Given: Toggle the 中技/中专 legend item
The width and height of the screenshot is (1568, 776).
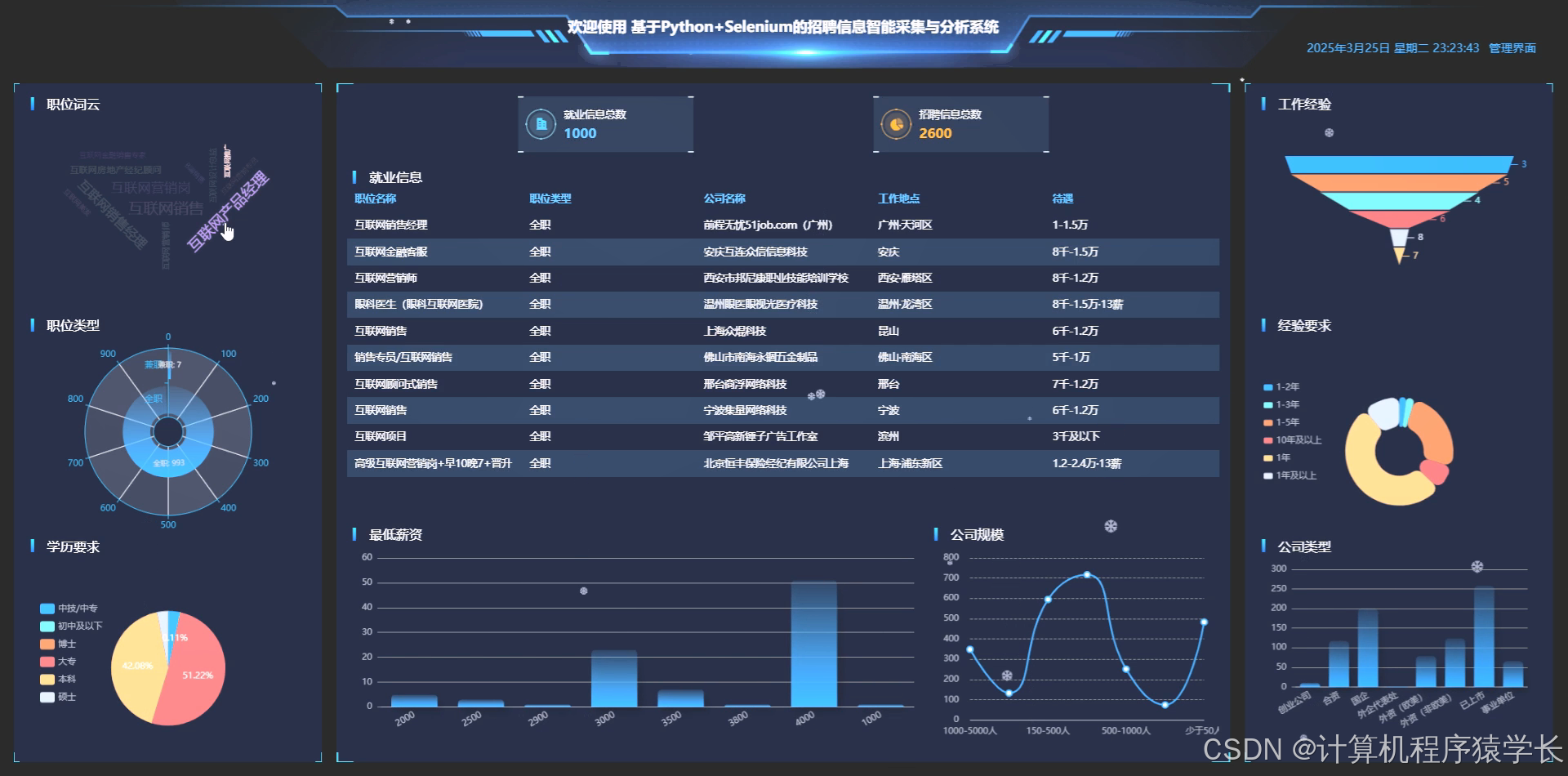Looking at the screenshot, I should (x=69, y=609).
